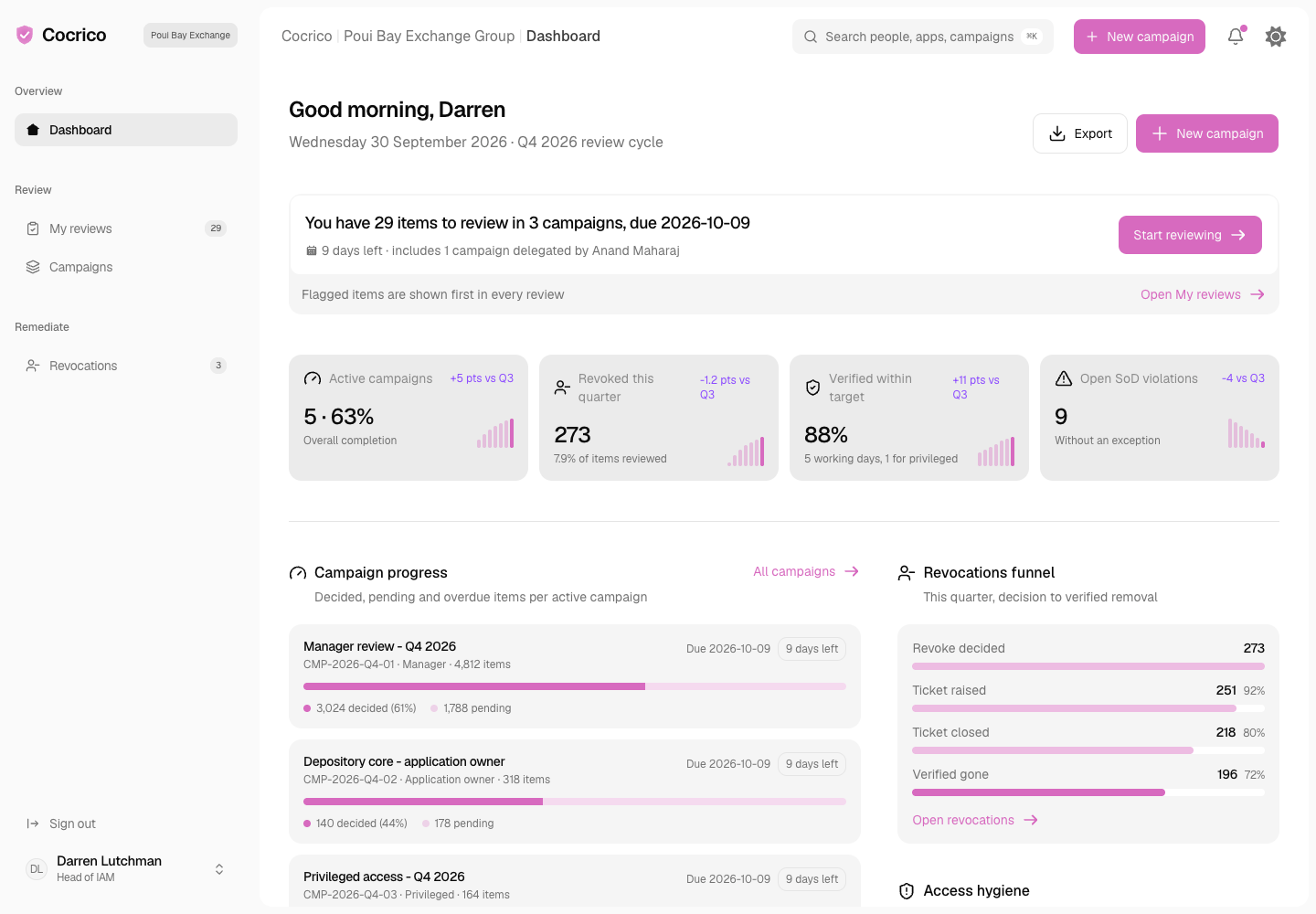Viewport: 1316px width, 914px height.
Task: Click the Revocations funnel heading icon
Action: [x=907, y=573]
